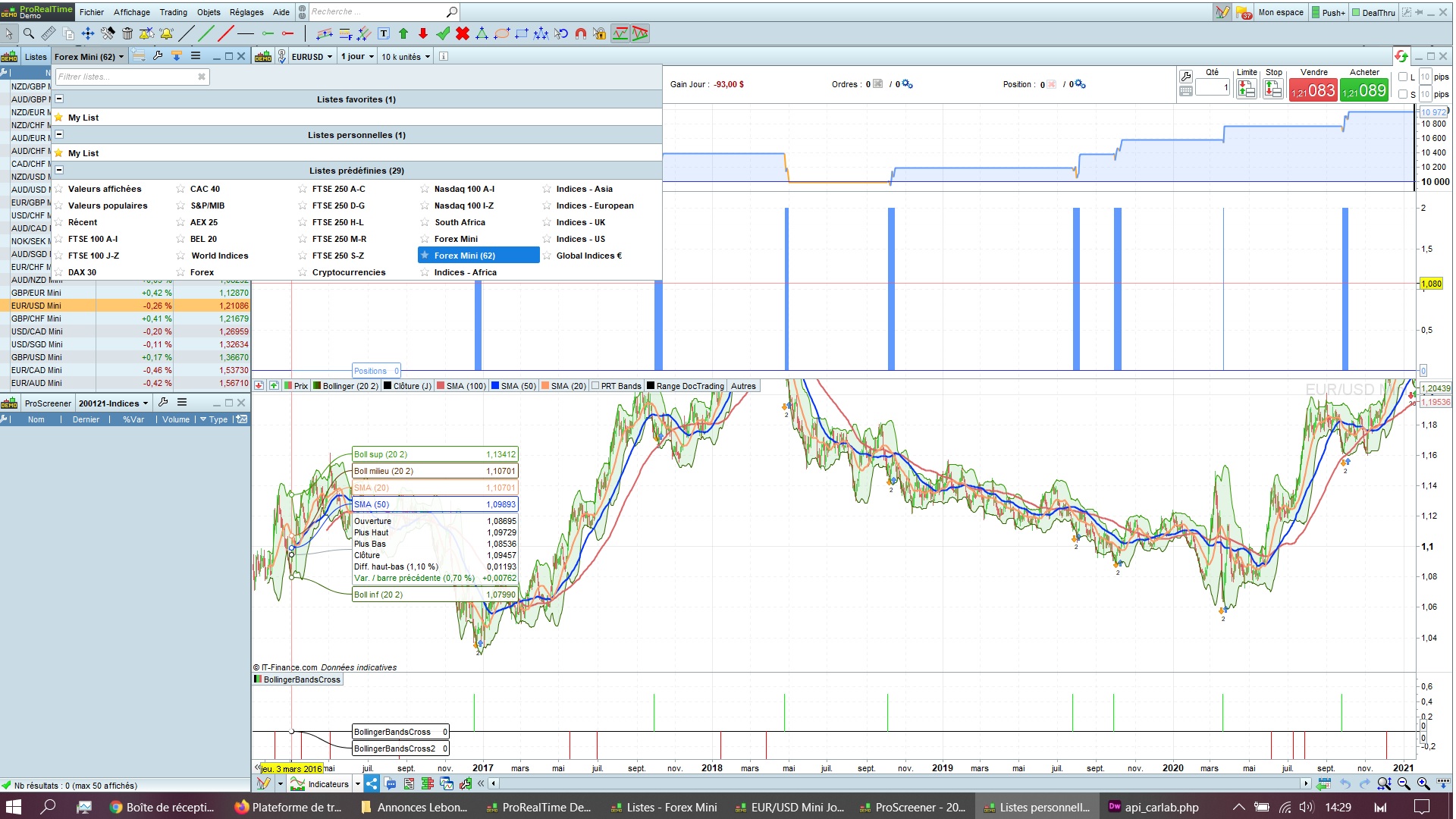Open the Trading menu
Image resolution: width=1456 pixels, height=819 pixels.
[x=173, y=12]
